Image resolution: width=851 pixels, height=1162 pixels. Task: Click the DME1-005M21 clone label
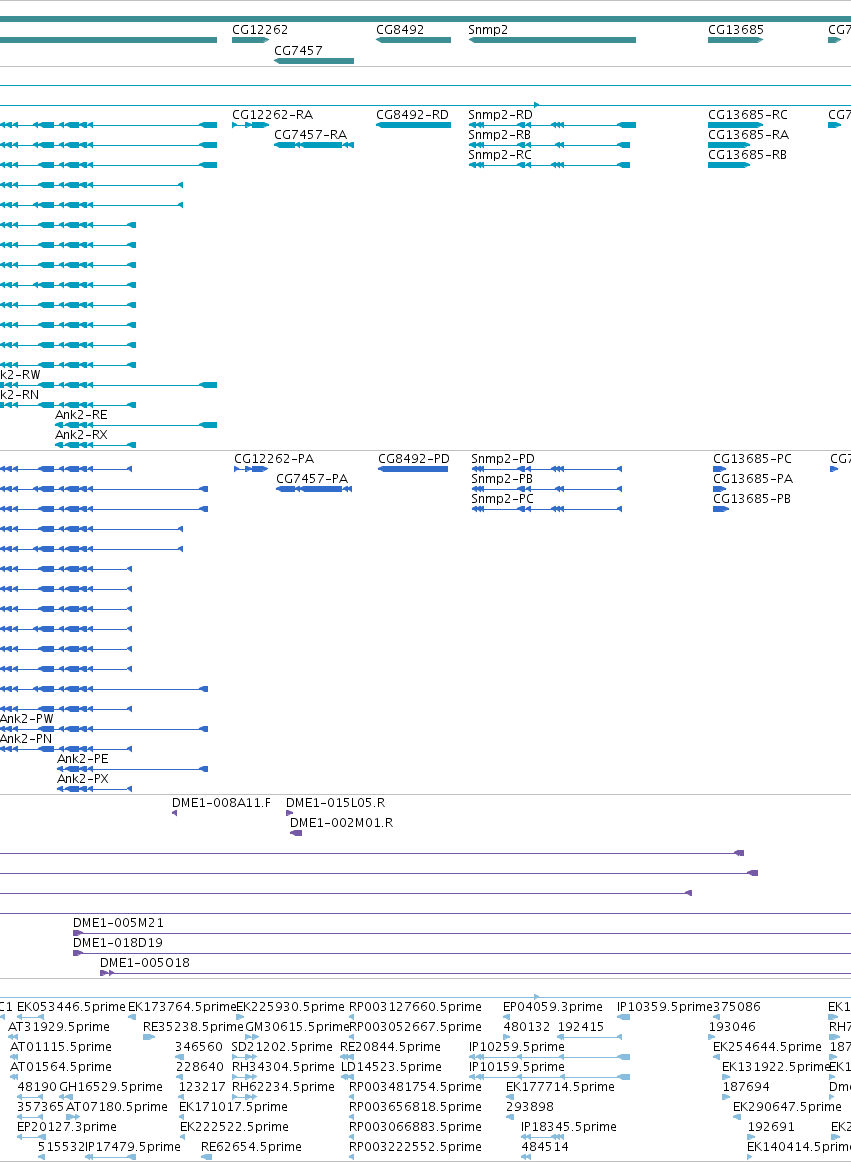[118, 923]
